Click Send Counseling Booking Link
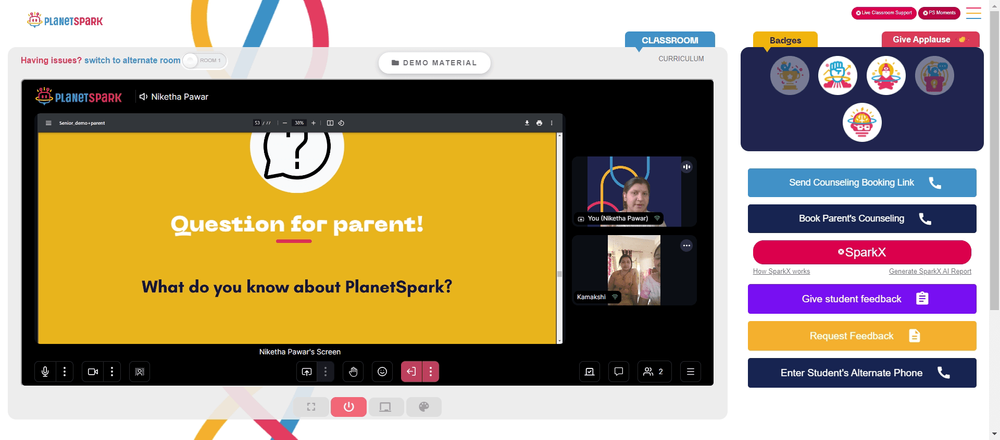The width and height of the screenshot is (1000, 440). [862, 182]
